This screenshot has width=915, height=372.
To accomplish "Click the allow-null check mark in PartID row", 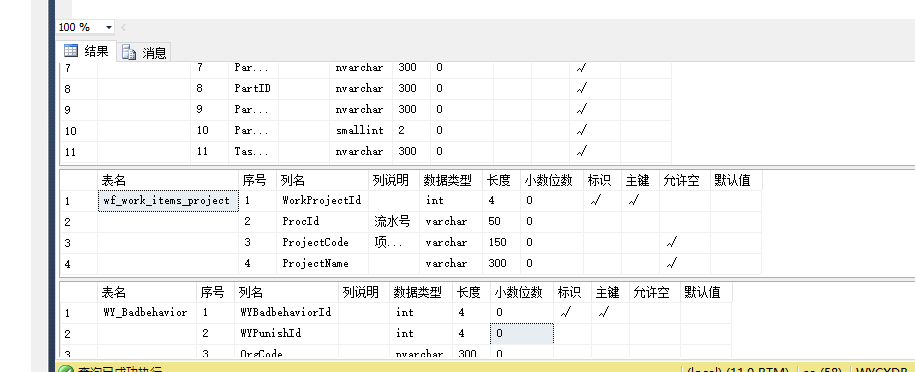I will coord(595,88).
